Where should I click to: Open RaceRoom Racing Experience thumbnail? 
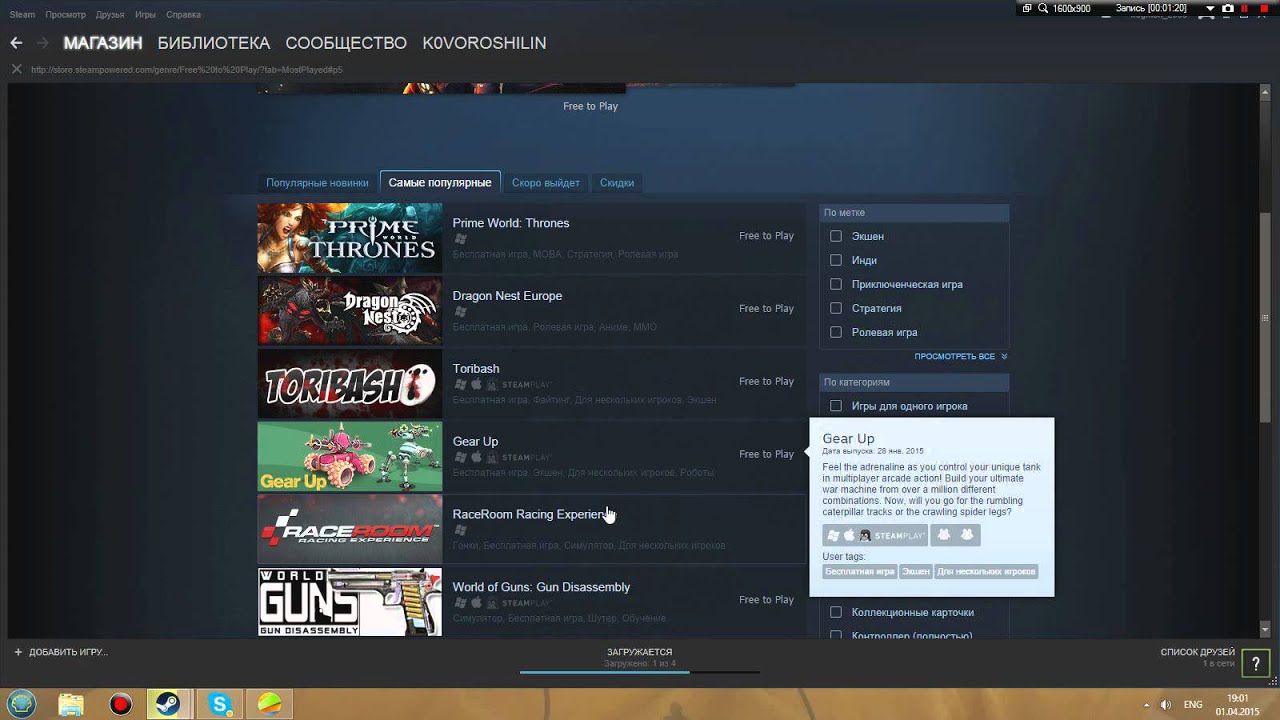click(350, 529)
